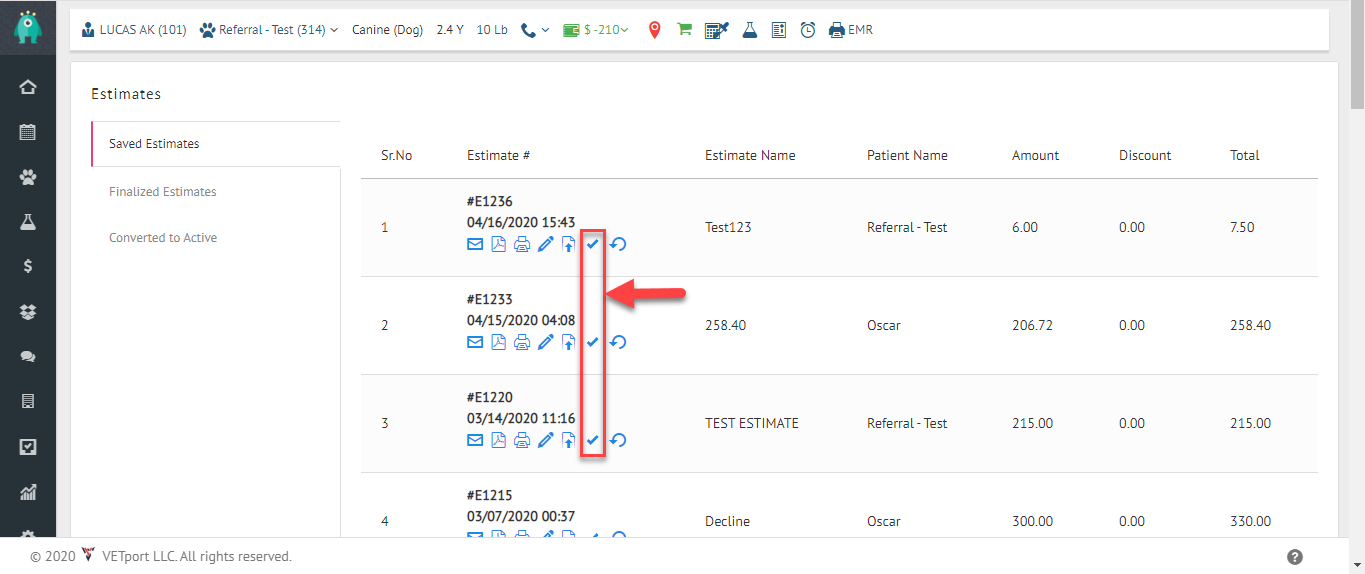Image resolution: width=1365 pixels, height=574 pixels.
Task: Open PDF of estimate #E1236
Action: click(x=498, y=244)
